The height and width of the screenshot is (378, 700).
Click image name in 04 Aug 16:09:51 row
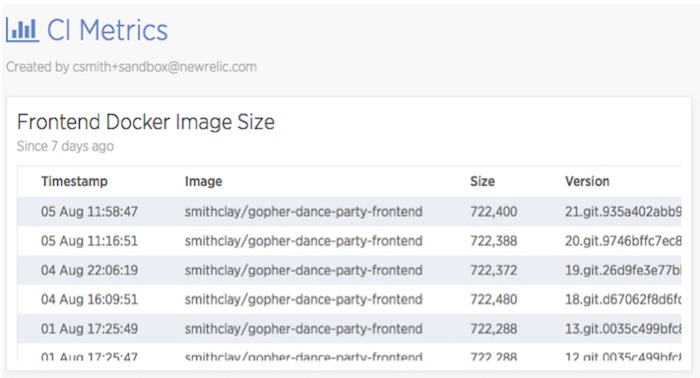point(304,299)
